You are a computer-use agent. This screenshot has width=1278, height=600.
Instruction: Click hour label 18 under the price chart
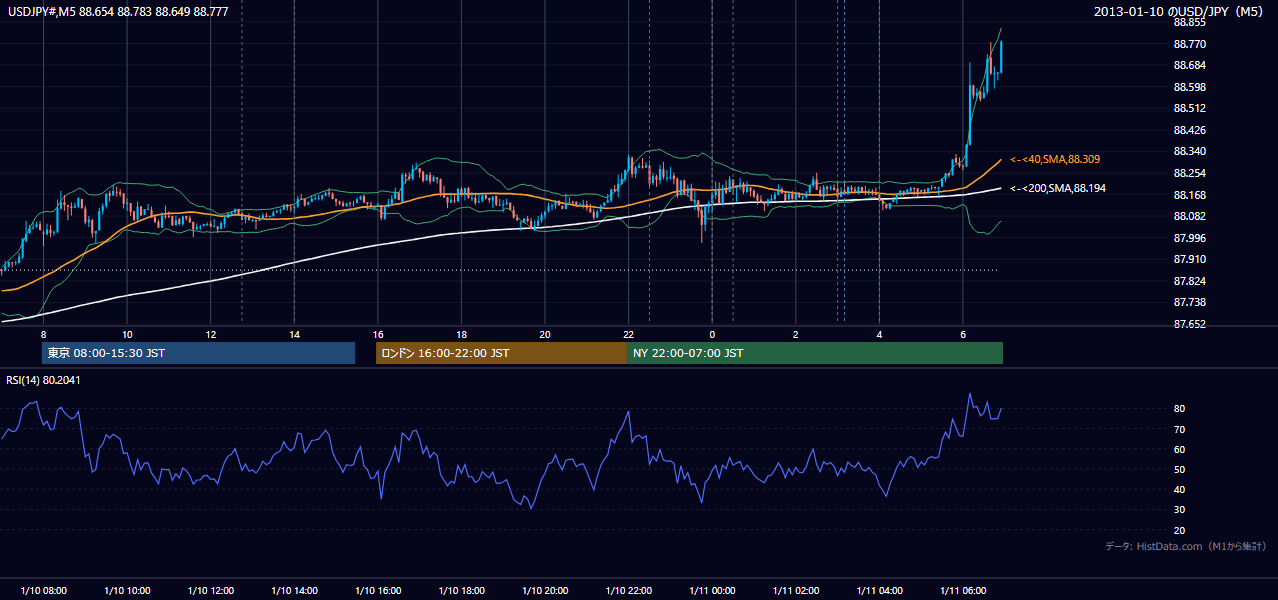(461, 334)
